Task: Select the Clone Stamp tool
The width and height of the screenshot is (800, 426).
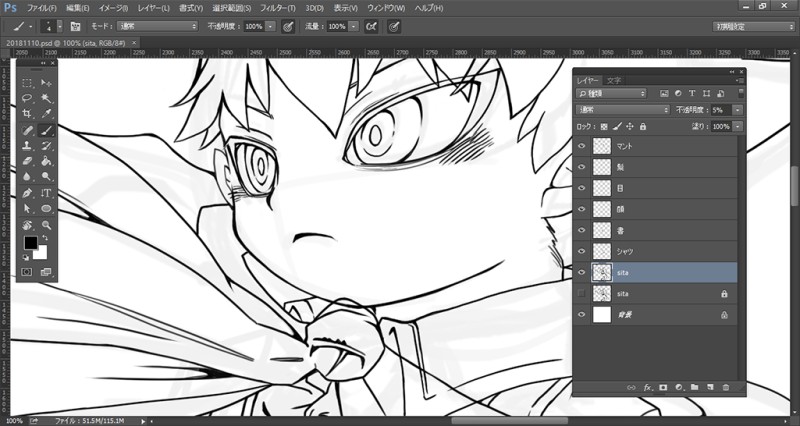Action: click(x=28, y=146)
